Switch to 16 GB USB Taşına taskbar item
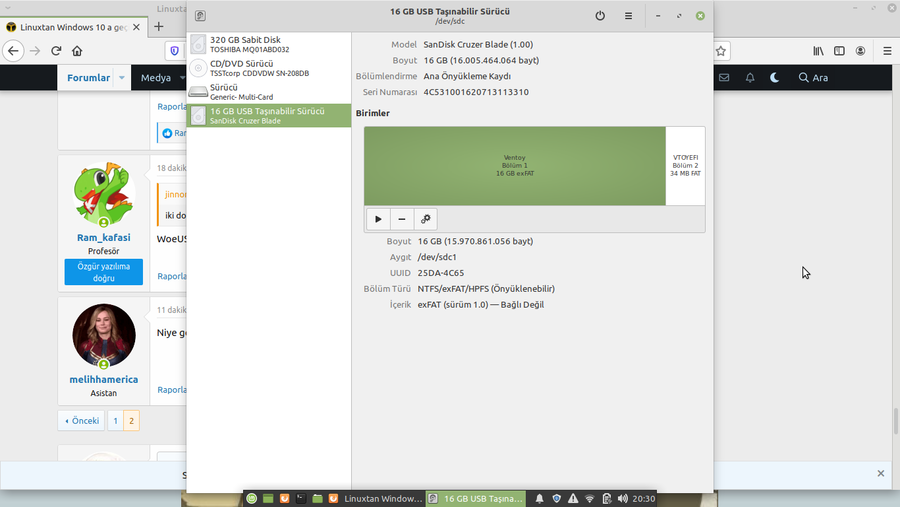This screenshot has height=507, width=900. coord(476,498)
